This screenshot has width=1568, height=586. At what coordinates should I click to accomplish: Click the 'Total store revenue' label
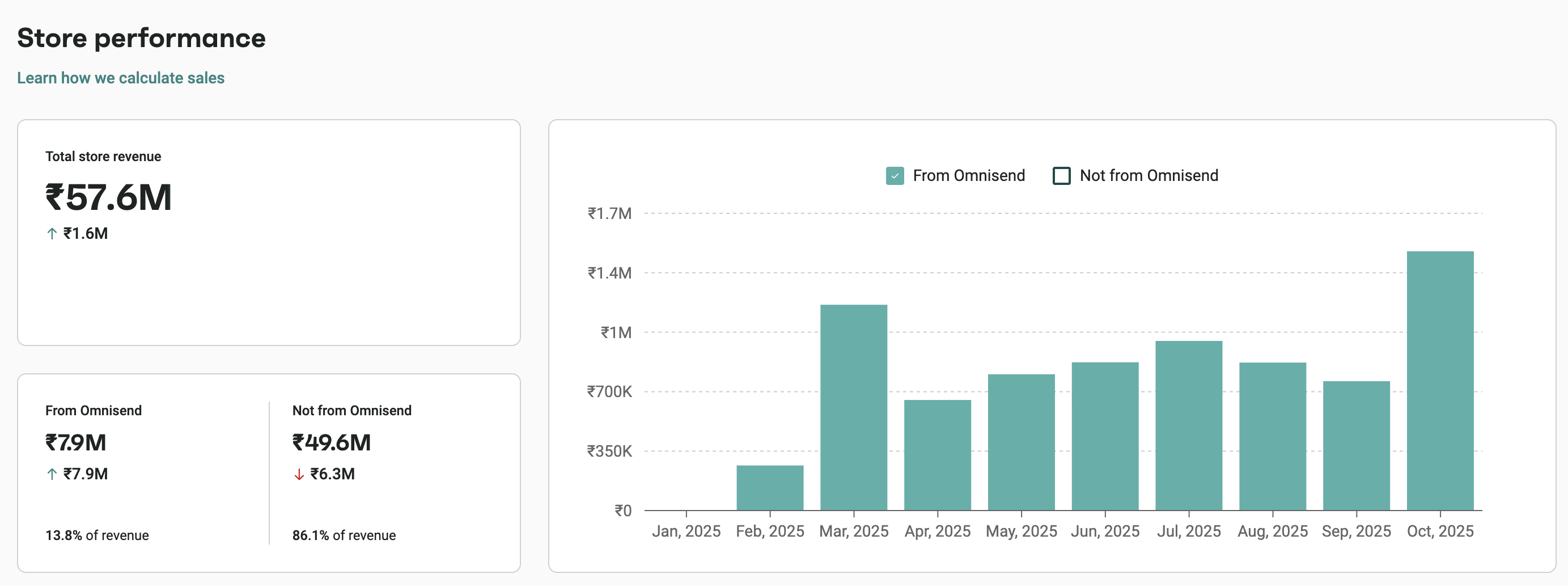point(103,156)
